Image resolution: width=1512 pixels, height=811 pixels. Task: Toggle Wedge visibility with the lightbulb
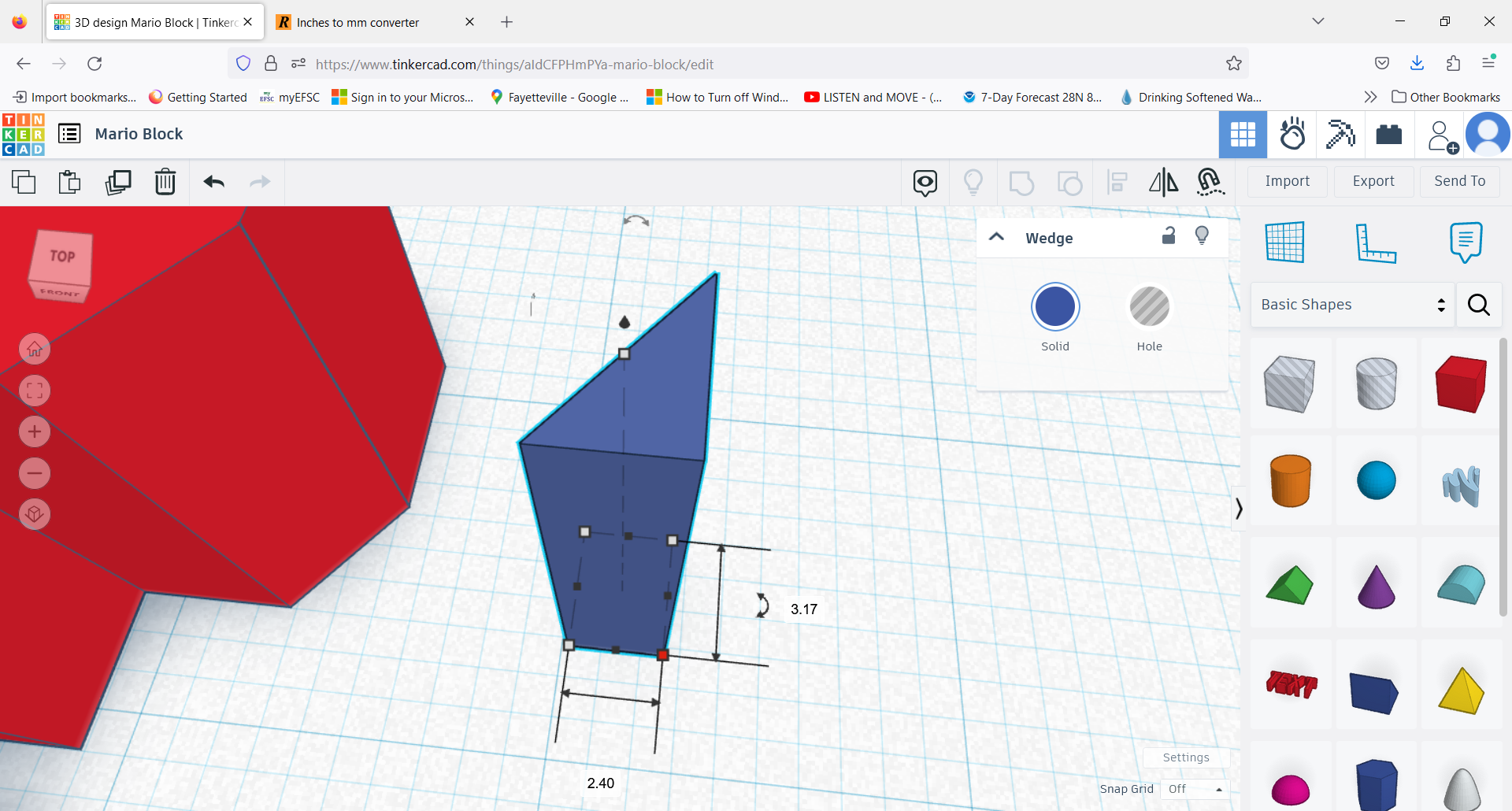click(x=1202, y=235)
